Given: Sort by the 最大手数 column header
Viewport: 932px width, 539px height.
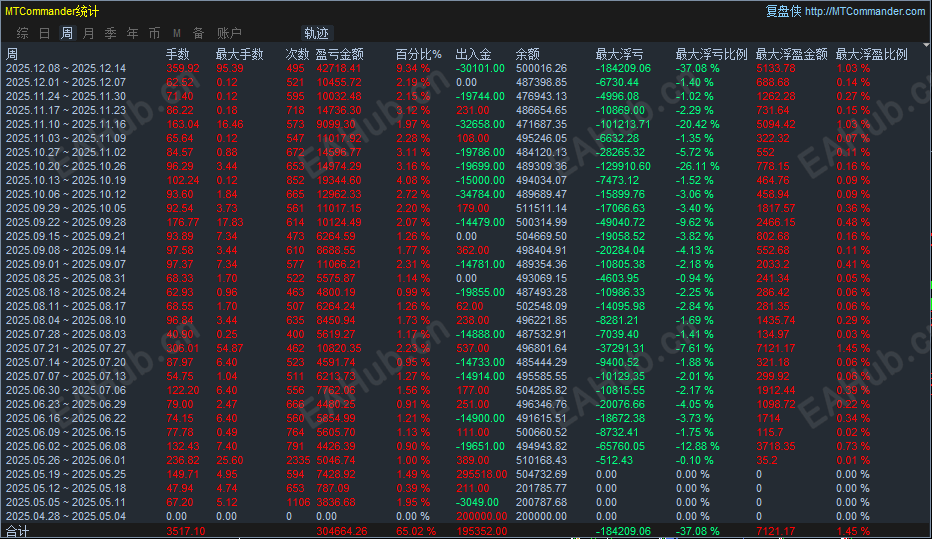Looking at the screenshot, I should tap(239, 54).
